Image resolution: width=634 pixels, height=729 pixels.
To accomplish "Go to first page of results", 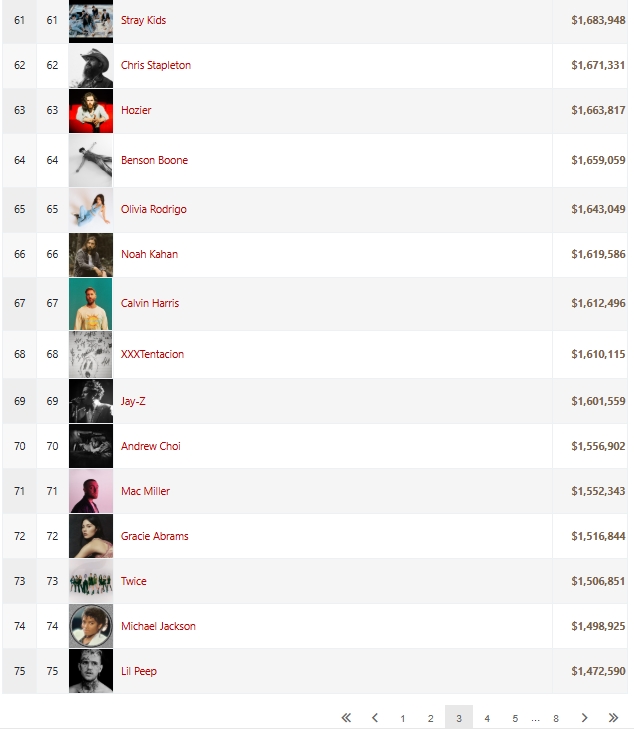I will pos(346,717).
